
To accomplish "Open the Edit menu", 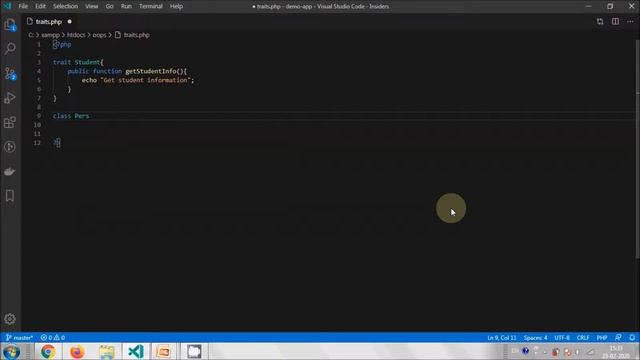I will [x=40, y=6].
